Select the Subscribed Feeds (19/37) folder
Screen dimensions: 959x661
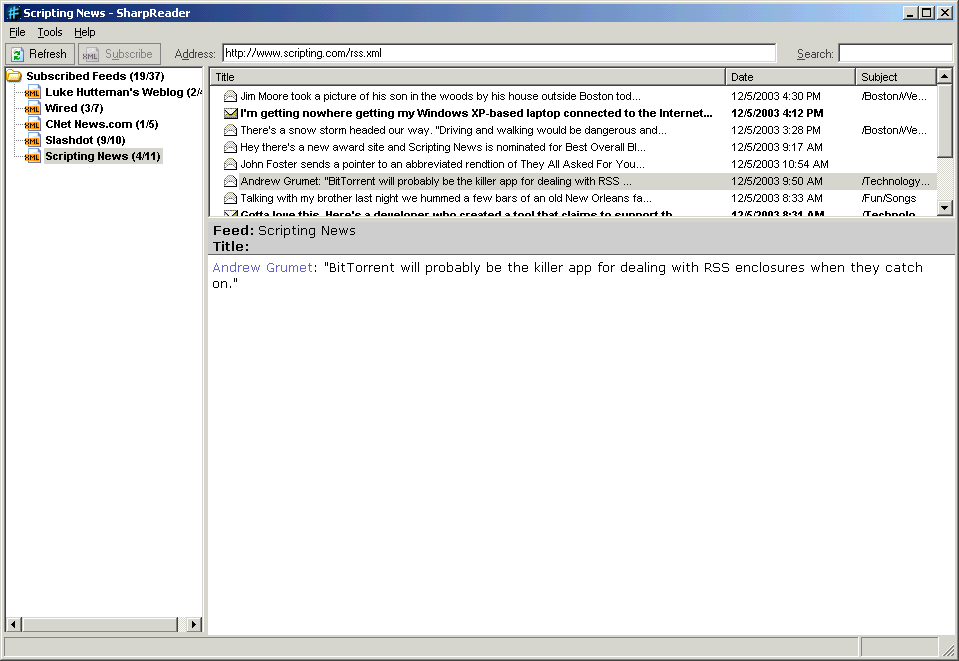[x=95, y=76]
